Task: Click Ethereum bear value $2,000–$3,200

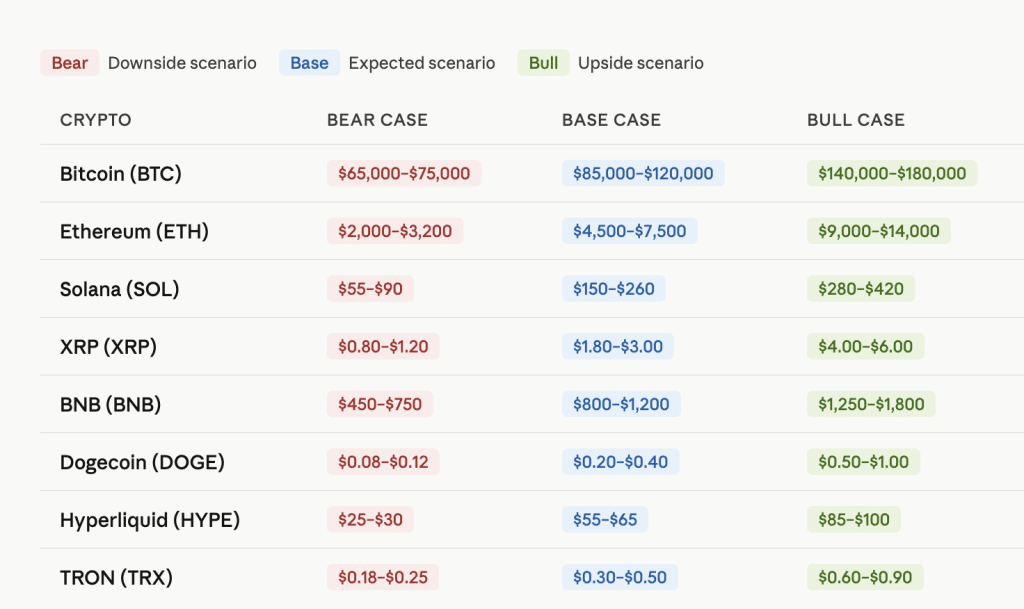Action: (395, 231)
